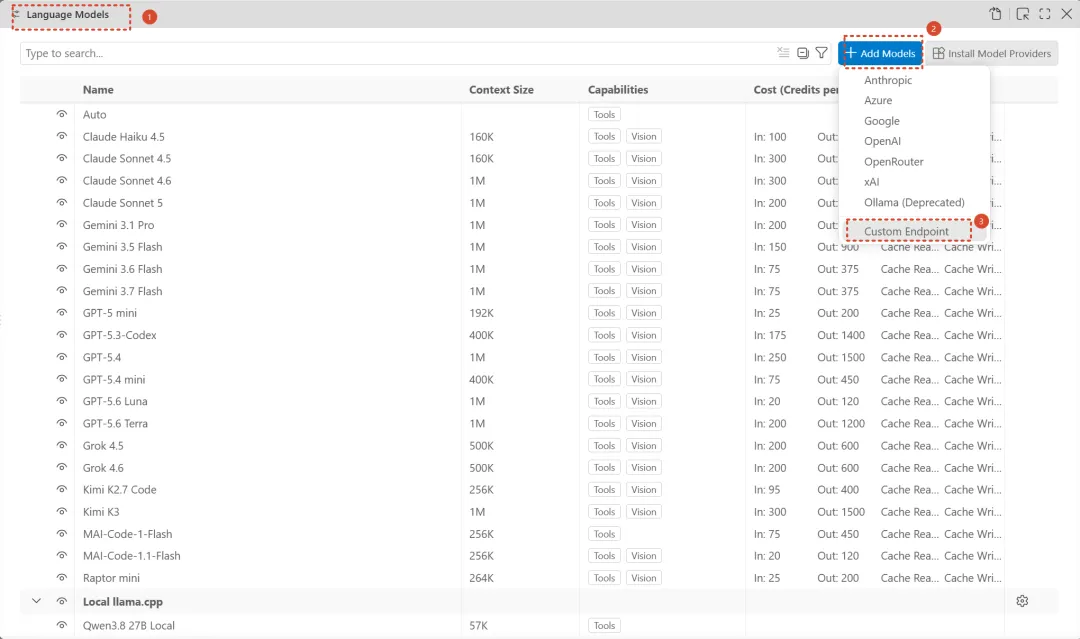This screenshot has height=639, width=1080.
Task: Choose Azure in the provider menu
Action: pyautogui.click(x=878, y=101)
